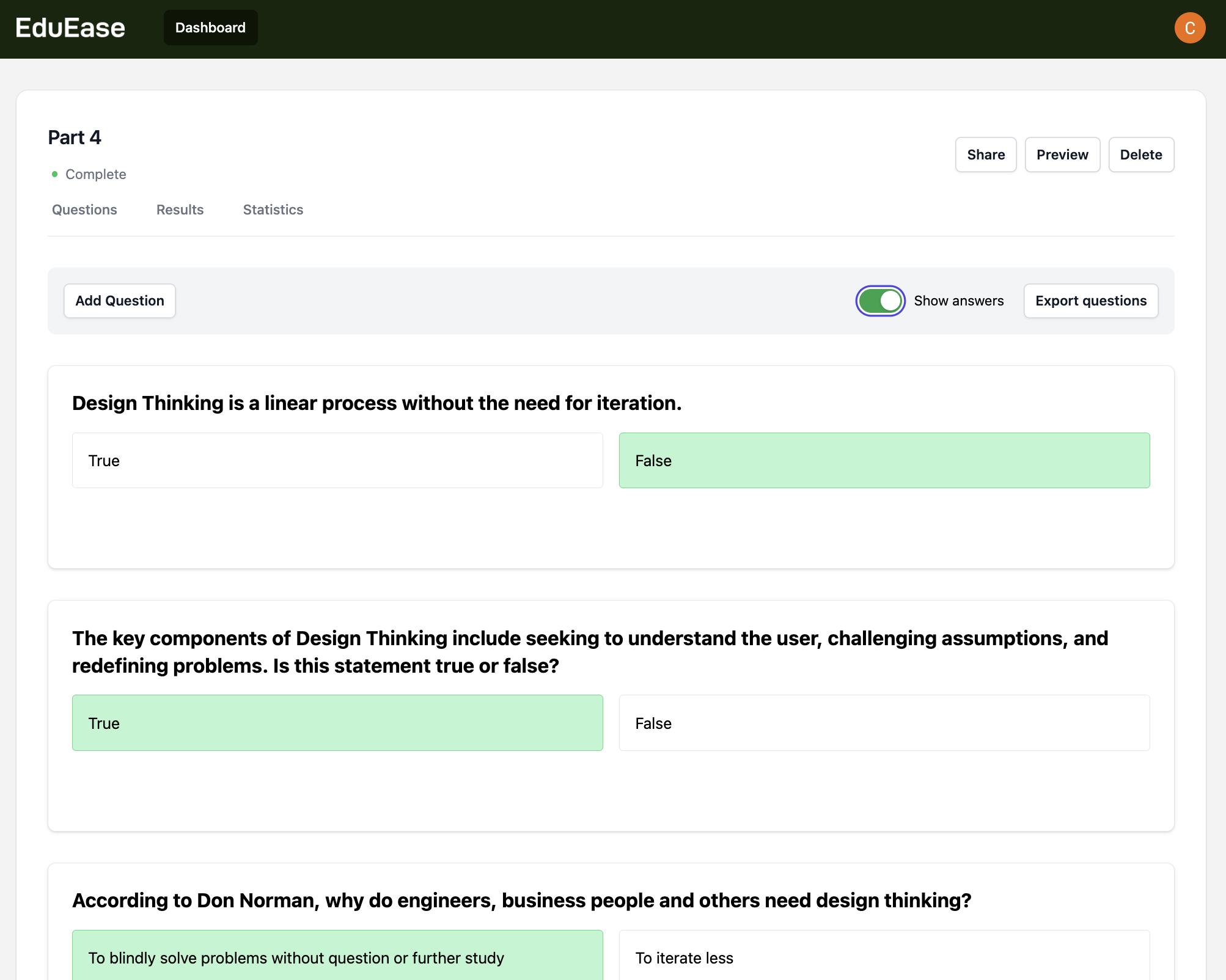Select True for linear process question
Viewport: 1226px width, 980px height.
point(337,461)
